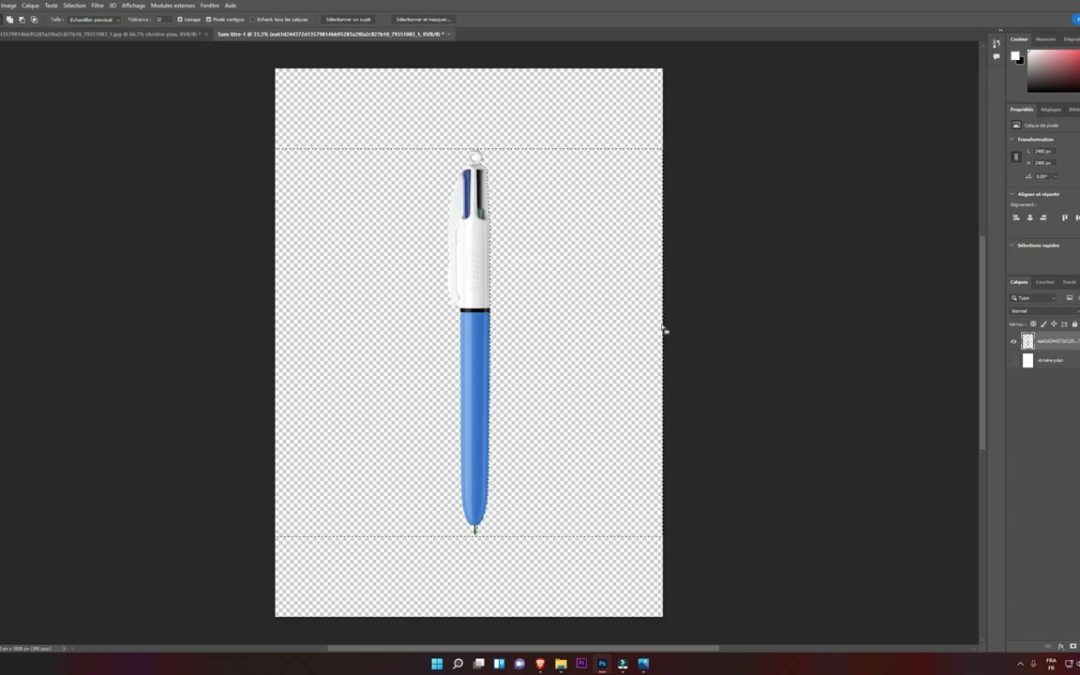Open Windows taskbar search

(x=457, y=664)
